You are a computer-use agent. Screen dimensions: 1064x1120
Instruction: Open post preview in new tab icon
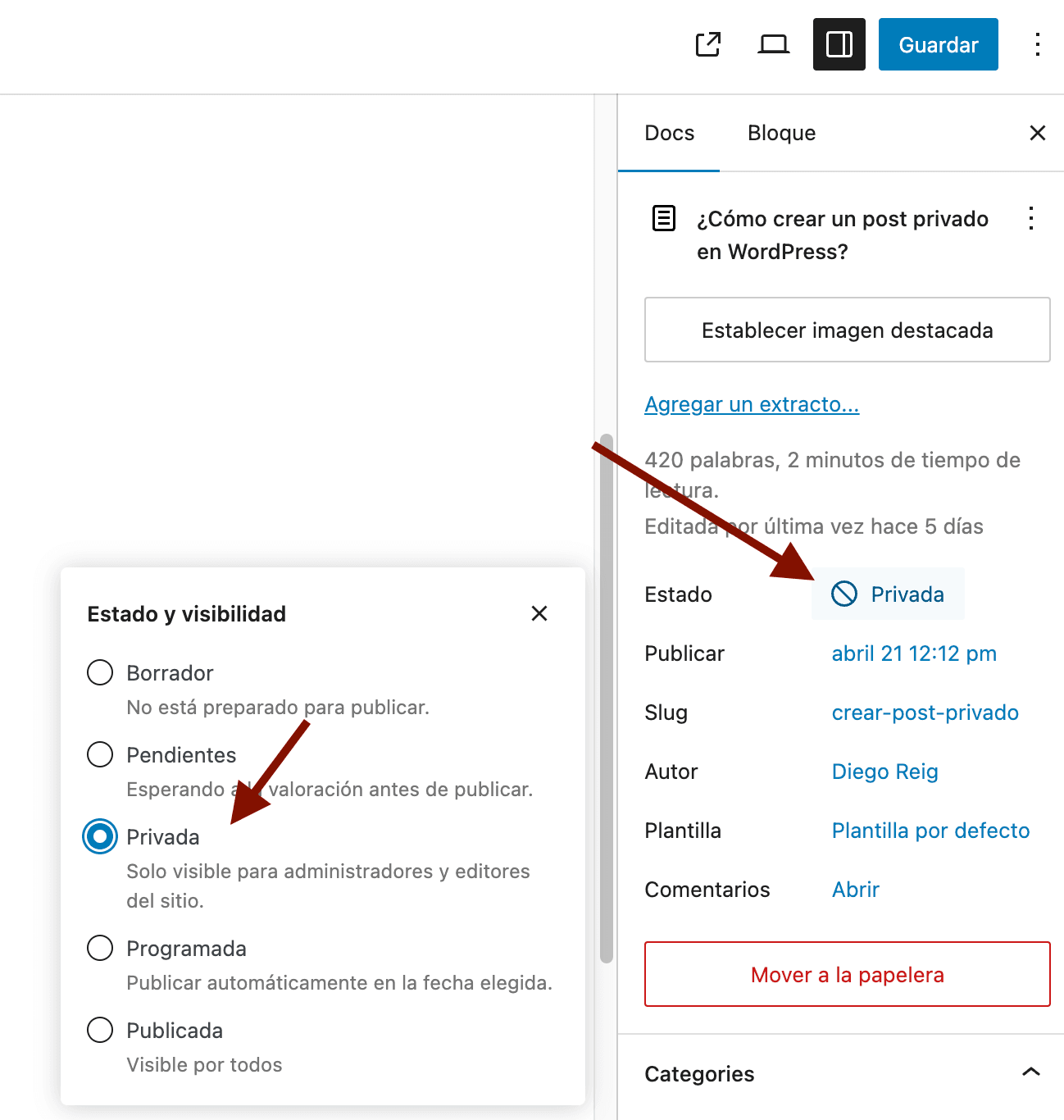pos(707,44)
